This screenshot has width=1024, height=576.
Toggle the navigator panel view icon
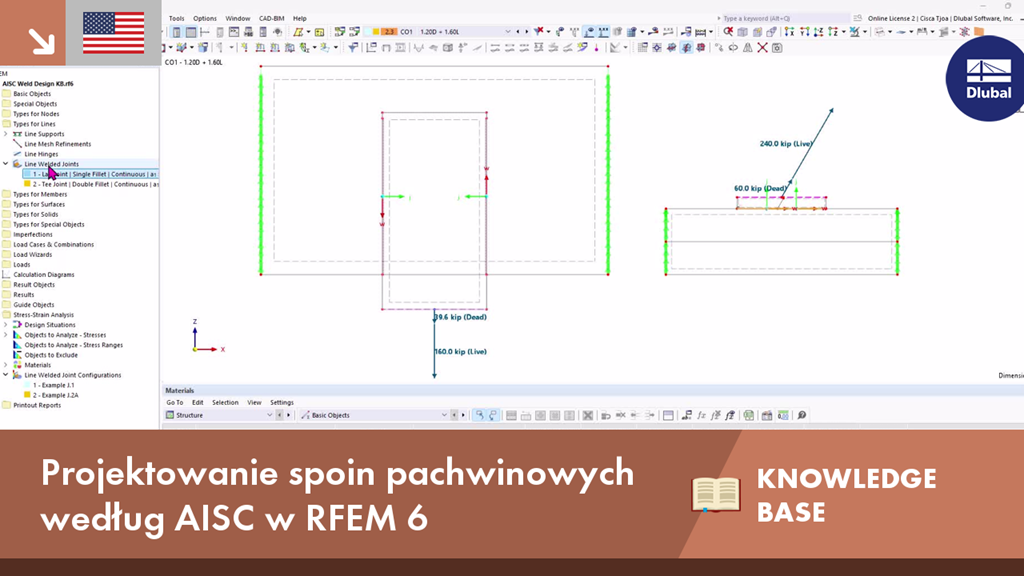176,32
